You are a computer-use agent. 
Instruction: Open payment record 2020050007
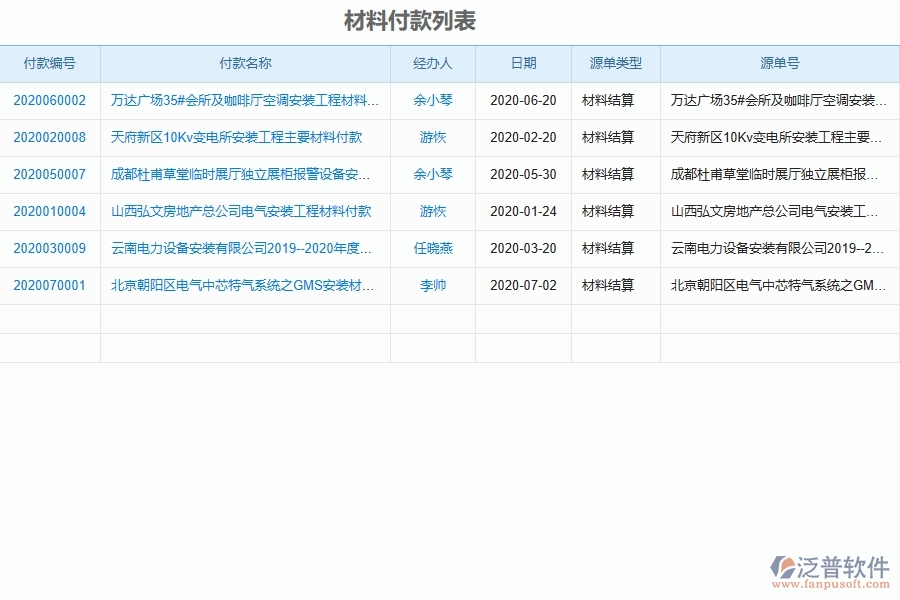point(50,175)
